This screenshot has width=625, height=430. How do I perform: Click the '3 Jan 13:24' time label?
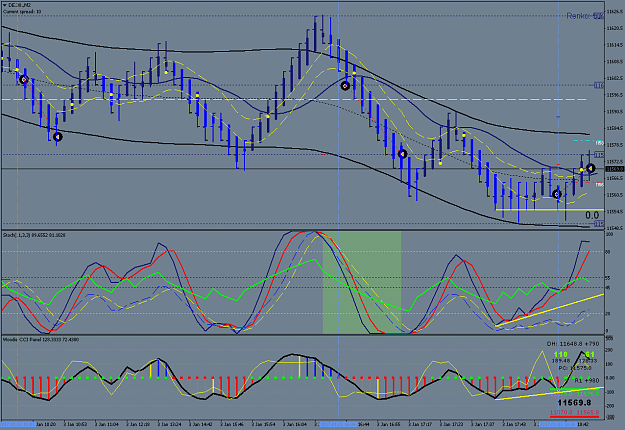pyautogui.click(x=170, y=424)
